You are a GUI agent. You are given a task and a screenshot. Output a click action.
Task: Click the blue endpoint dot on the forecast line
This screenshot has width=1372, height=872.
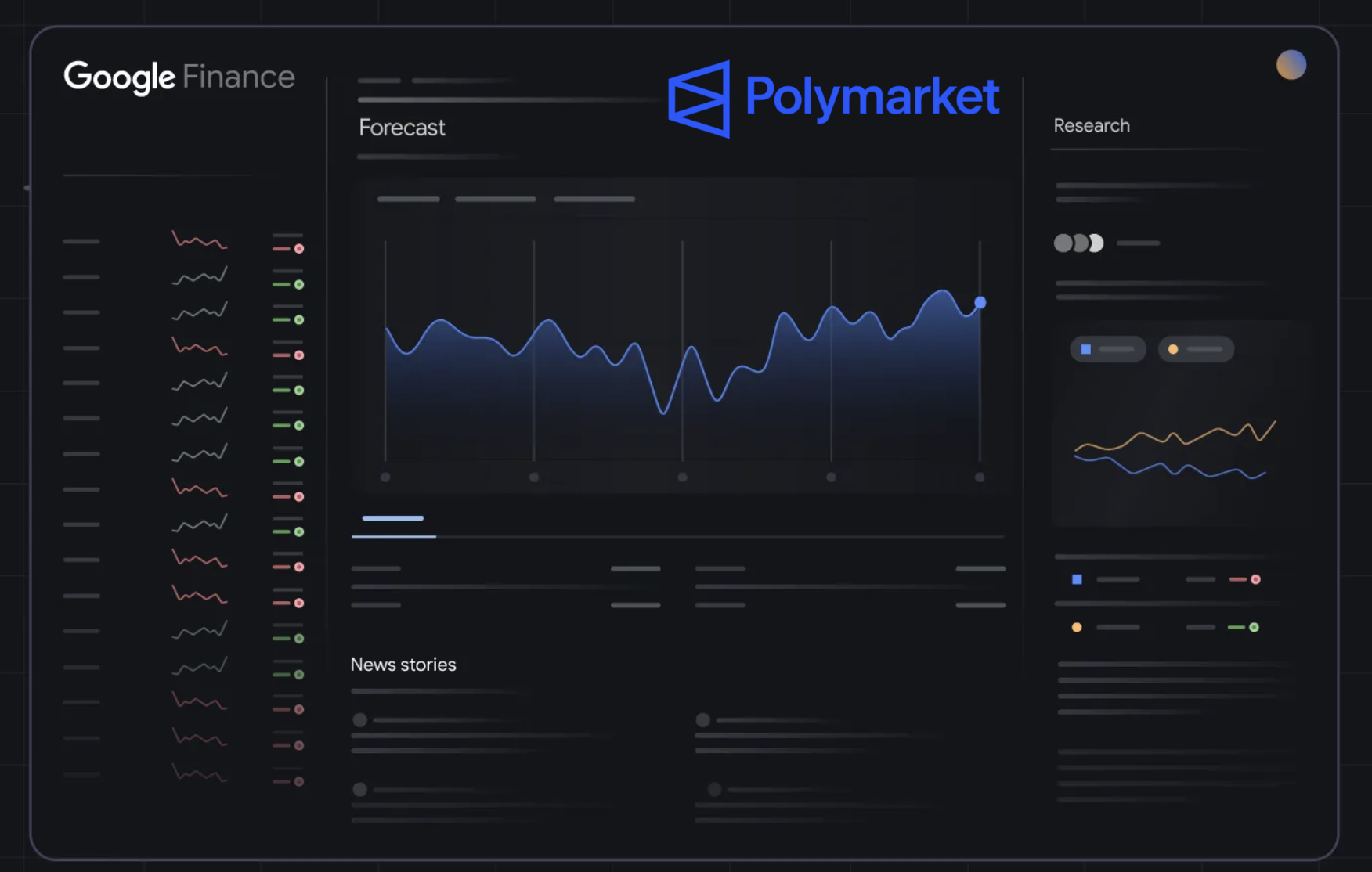[x=980, y=302]
